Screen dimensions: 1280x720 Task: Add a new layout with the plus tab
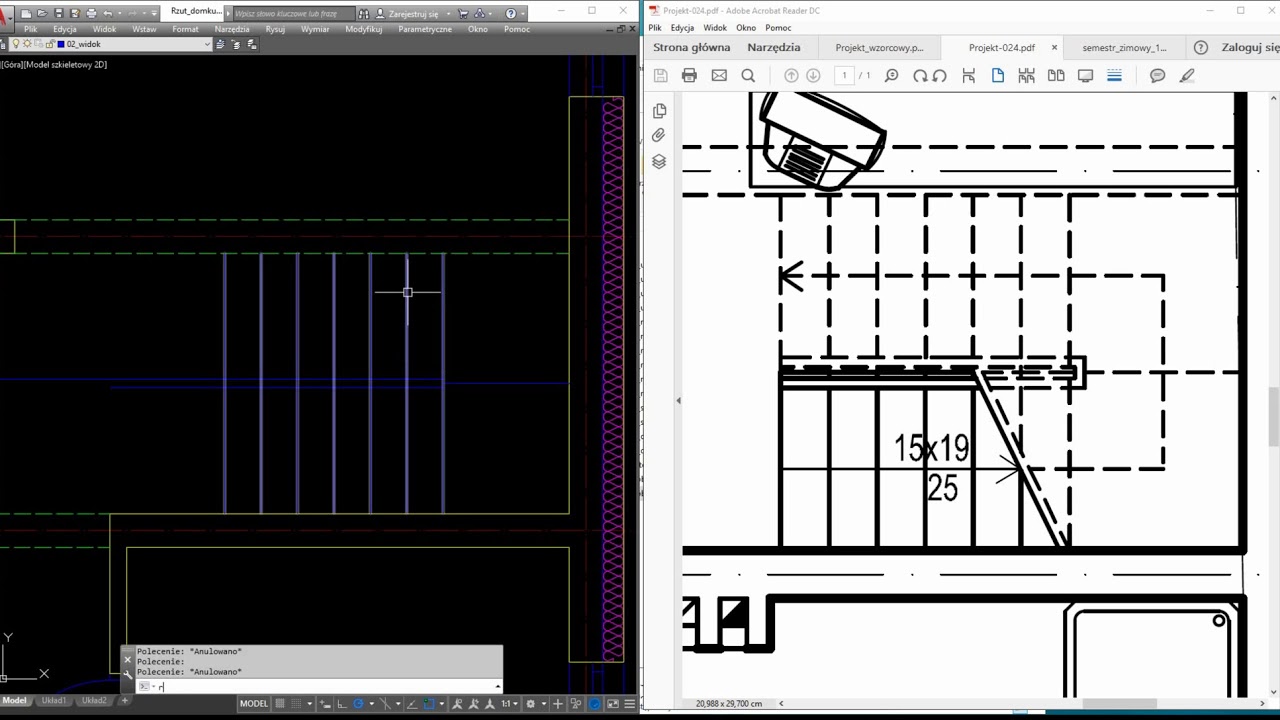124,701
